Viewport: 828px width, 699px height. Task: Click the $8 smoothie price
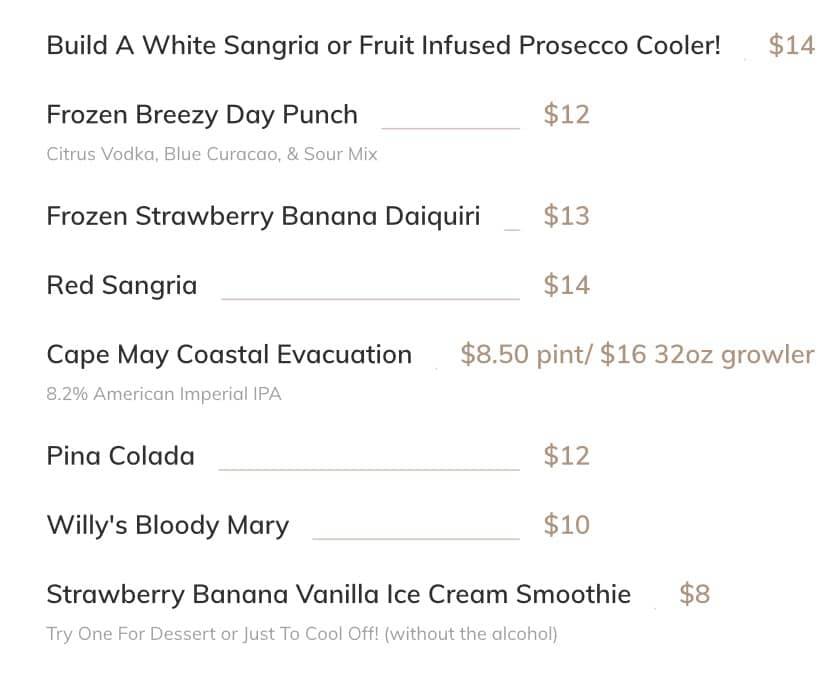694,595
